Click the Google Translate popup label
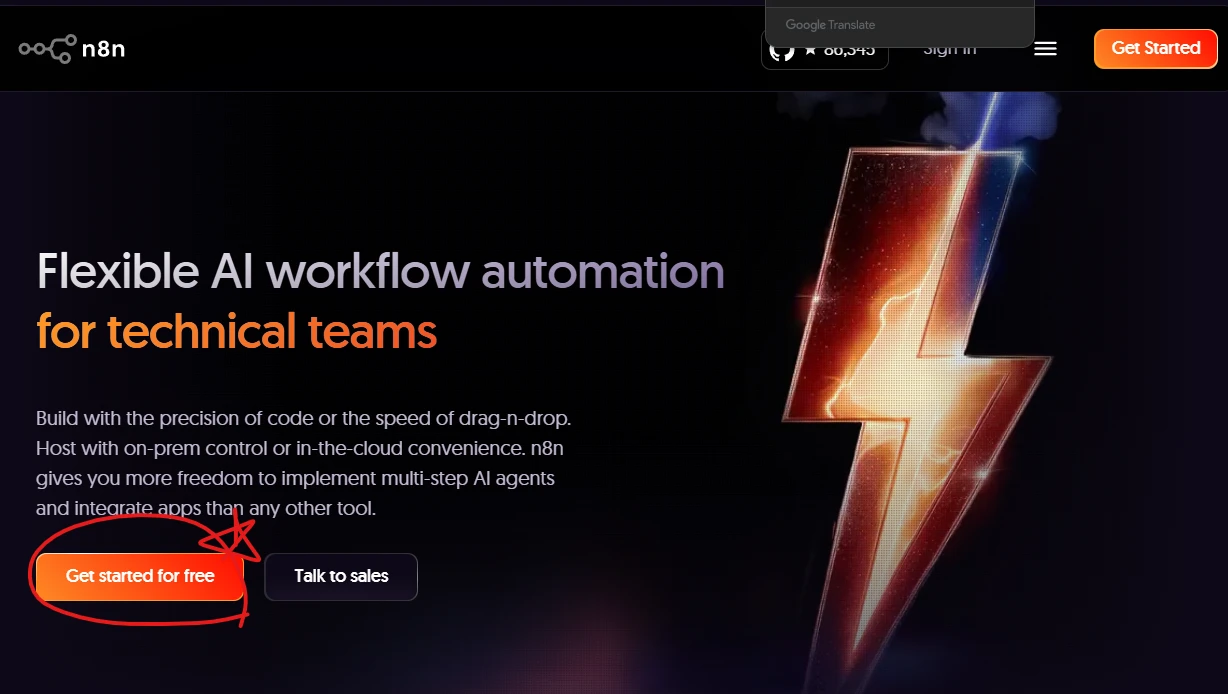 (830, 25)
